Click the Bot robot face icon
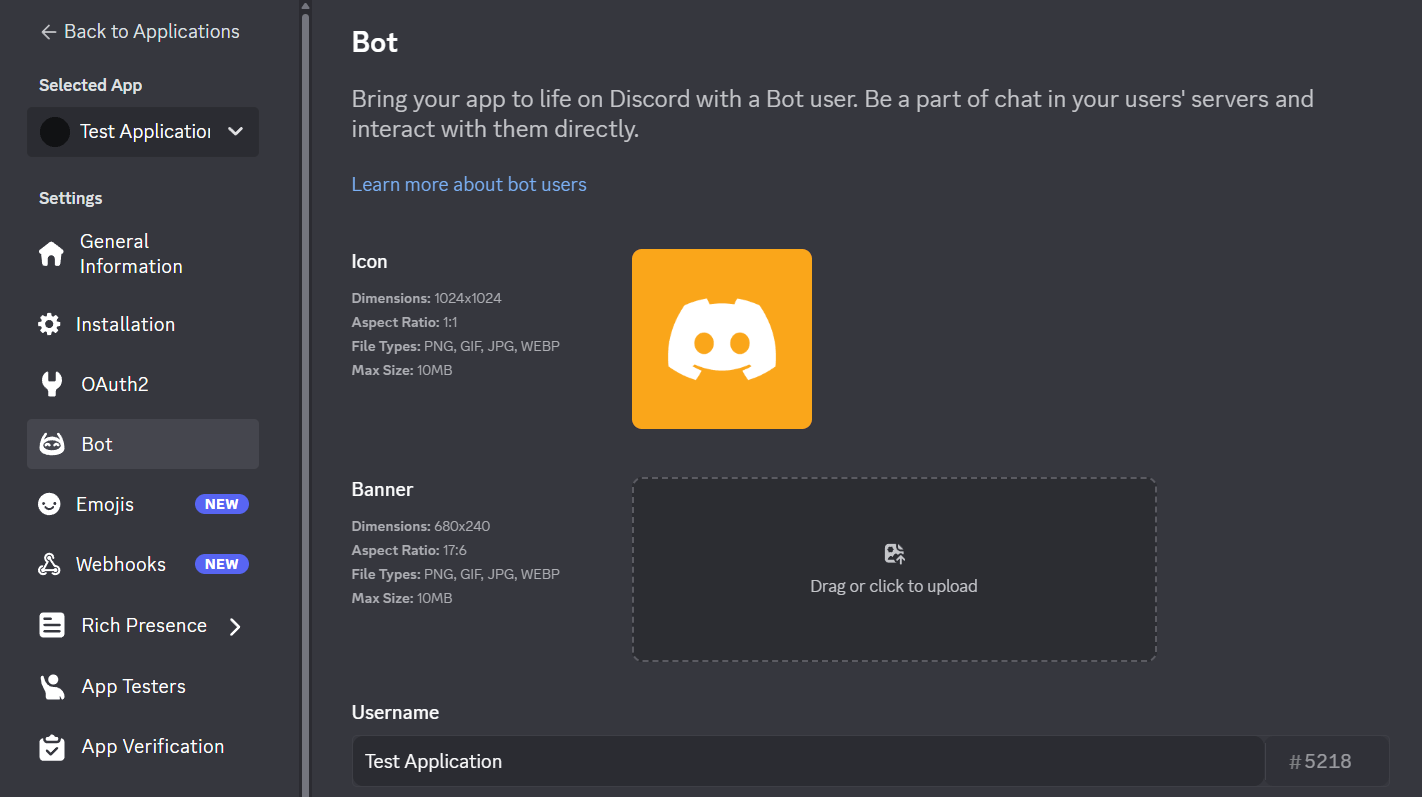The image size is (1422, 797). (52, 444)
